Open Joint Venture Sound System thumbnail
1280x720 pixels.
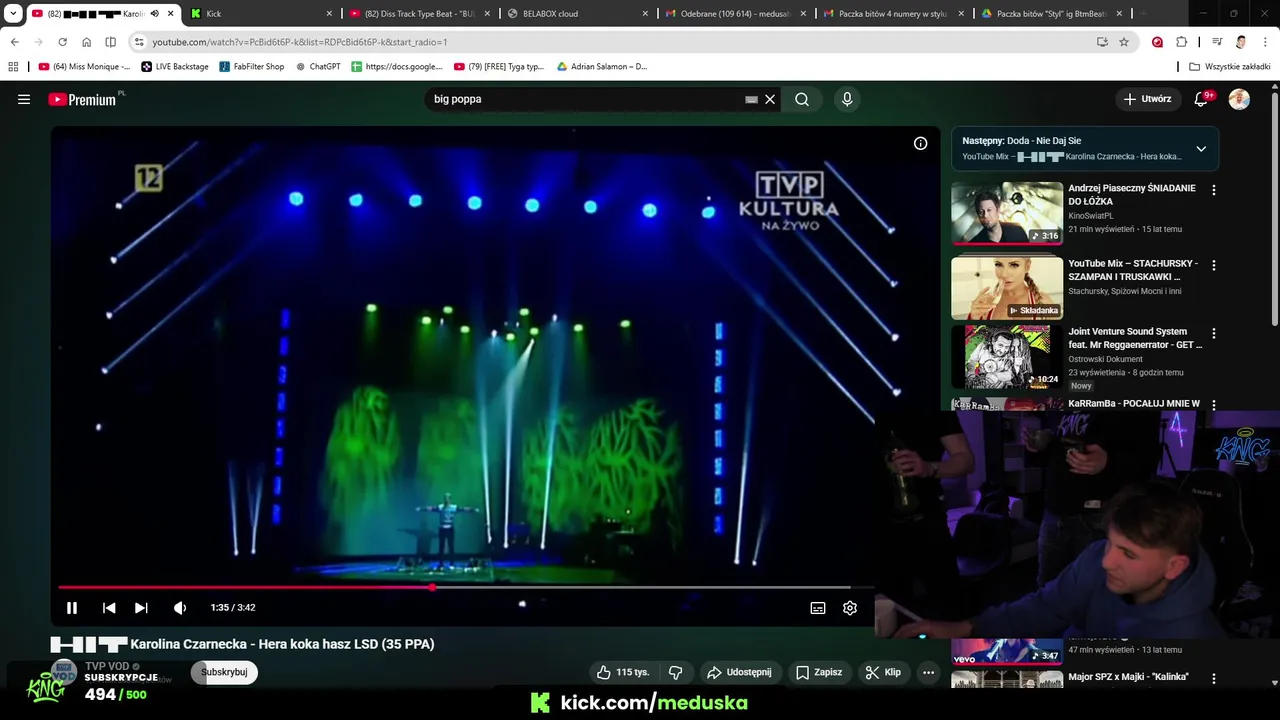(1007, 357)
